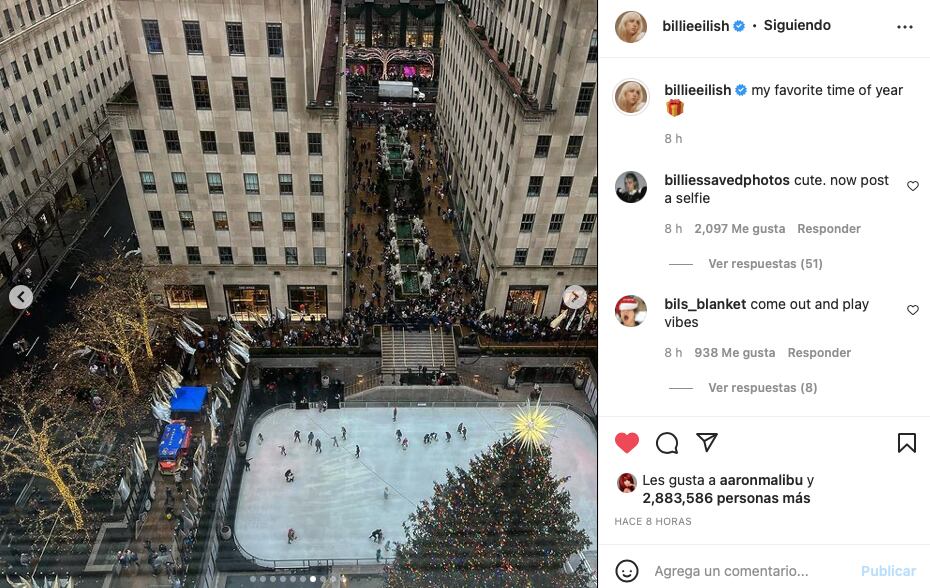Click Siguiendo following button
This screenshot has width=930, height=588.
tap(797, 26)
